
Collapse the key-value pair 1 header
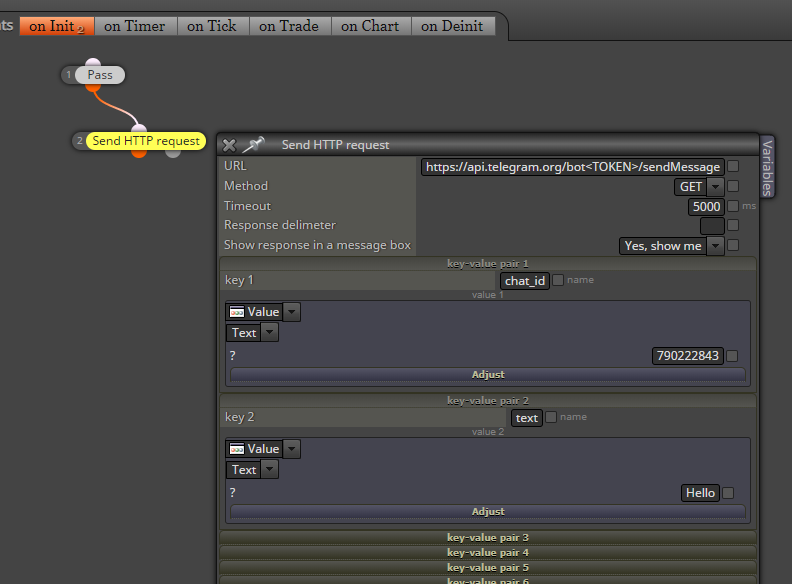click(487, 263)
